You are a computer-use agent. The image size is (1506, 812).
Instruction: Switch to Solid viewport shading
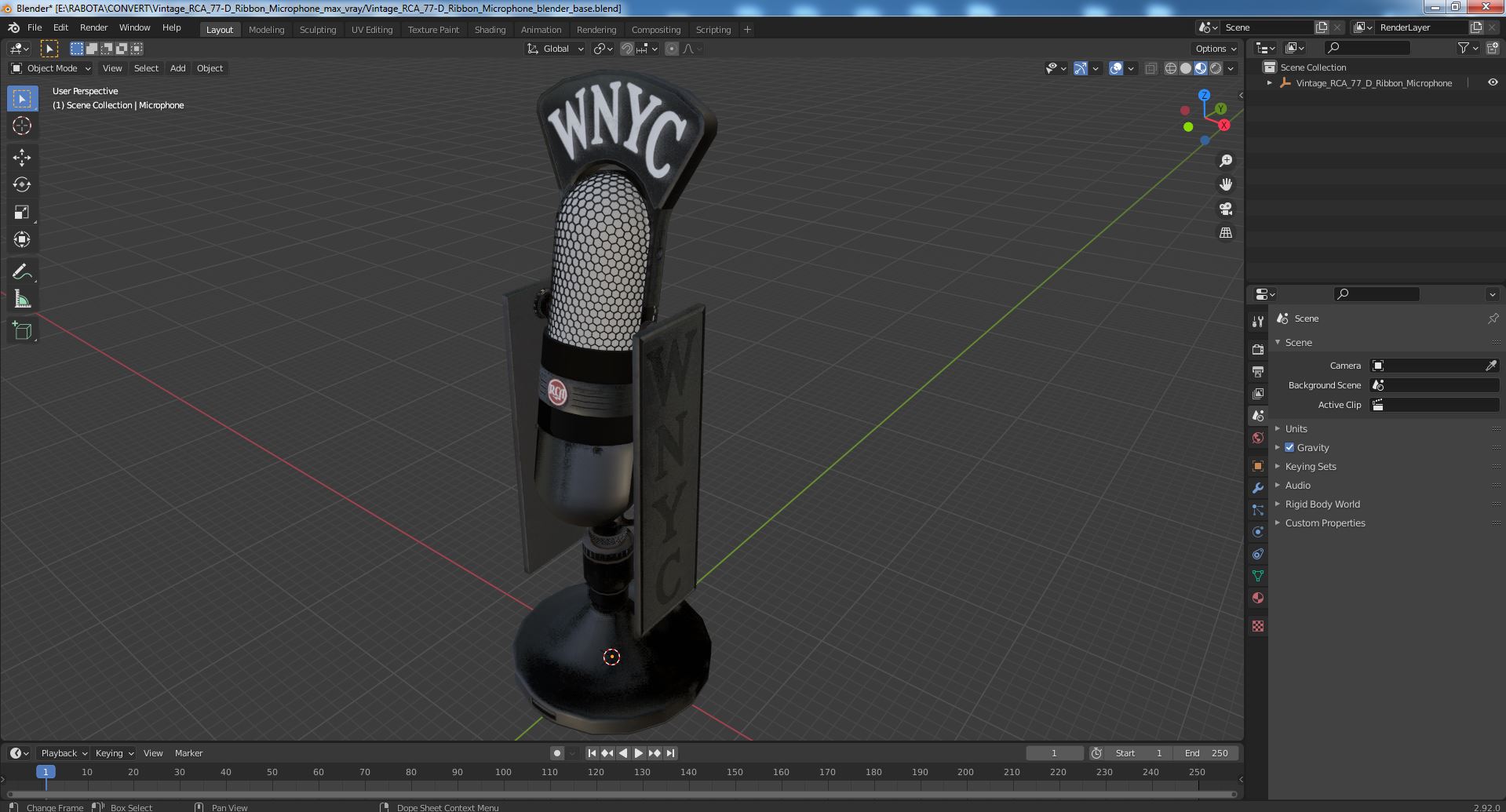click(1185, 68)
